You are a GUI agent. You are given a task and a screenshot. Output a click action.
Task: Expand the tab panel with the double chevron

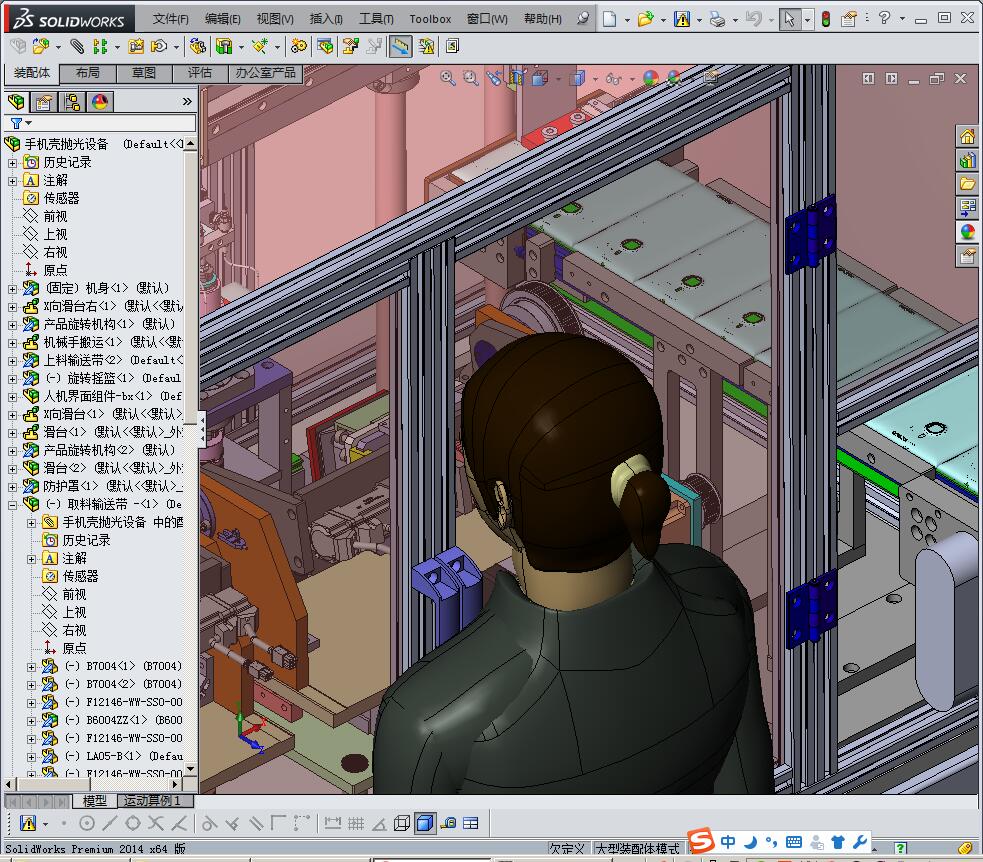pyautogui.click(x=187, y=102)
